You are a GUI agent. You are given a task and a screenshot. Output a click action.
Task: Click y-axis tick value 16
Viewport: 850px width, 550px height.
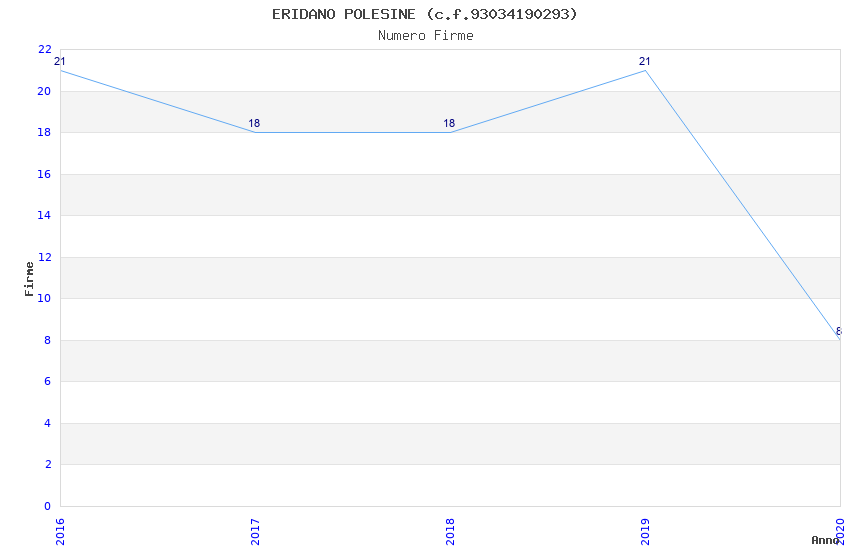pyautogui.click(x=44, y=174)
